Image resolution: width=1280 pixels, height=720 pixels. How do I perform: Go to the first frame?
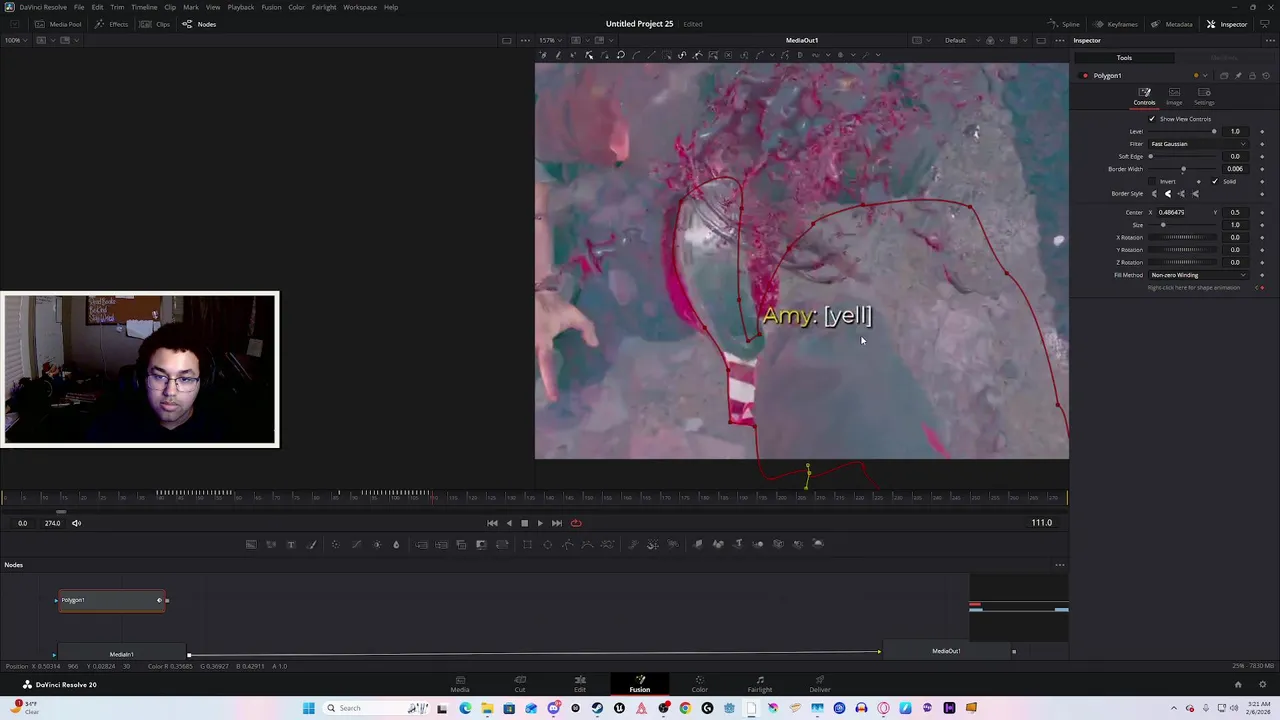[492, 523]
